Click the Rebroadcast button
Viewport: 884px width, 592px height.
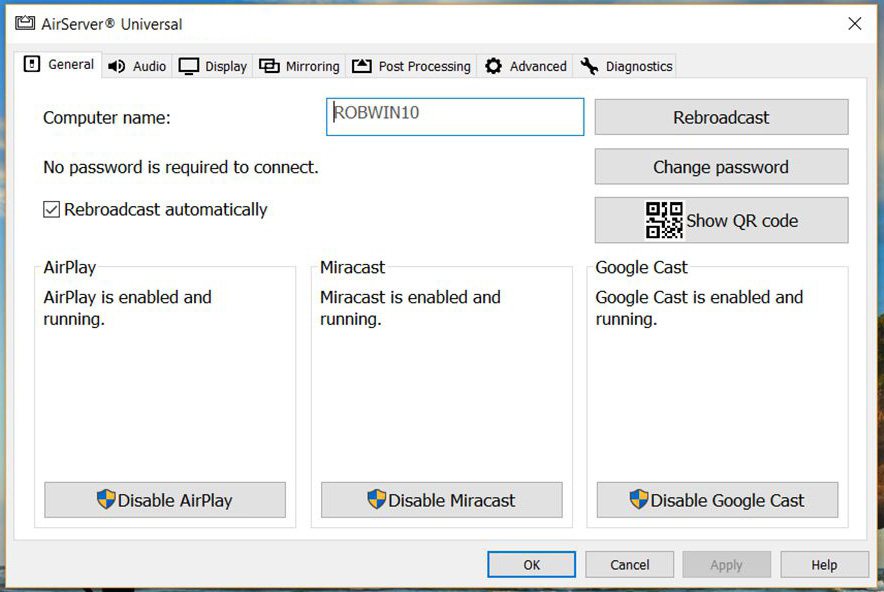coord(721,117)
